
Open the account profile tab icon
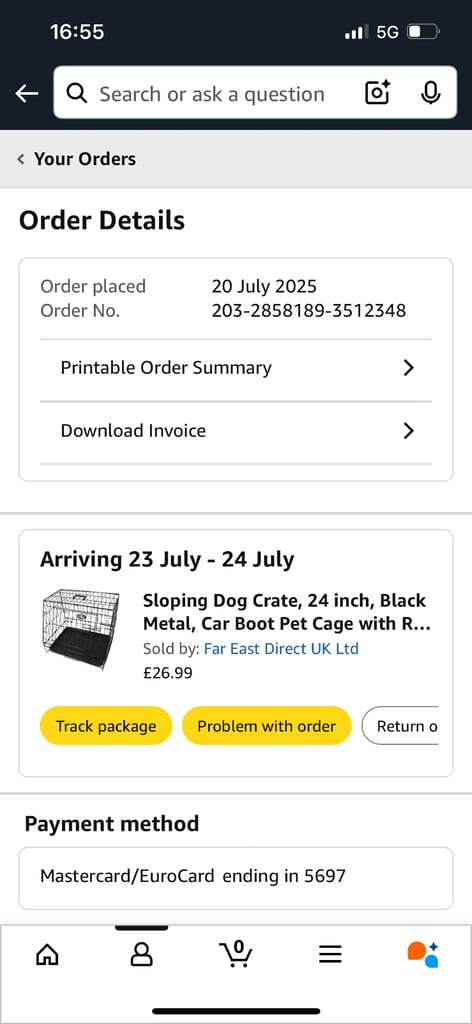tap(142, 955)
